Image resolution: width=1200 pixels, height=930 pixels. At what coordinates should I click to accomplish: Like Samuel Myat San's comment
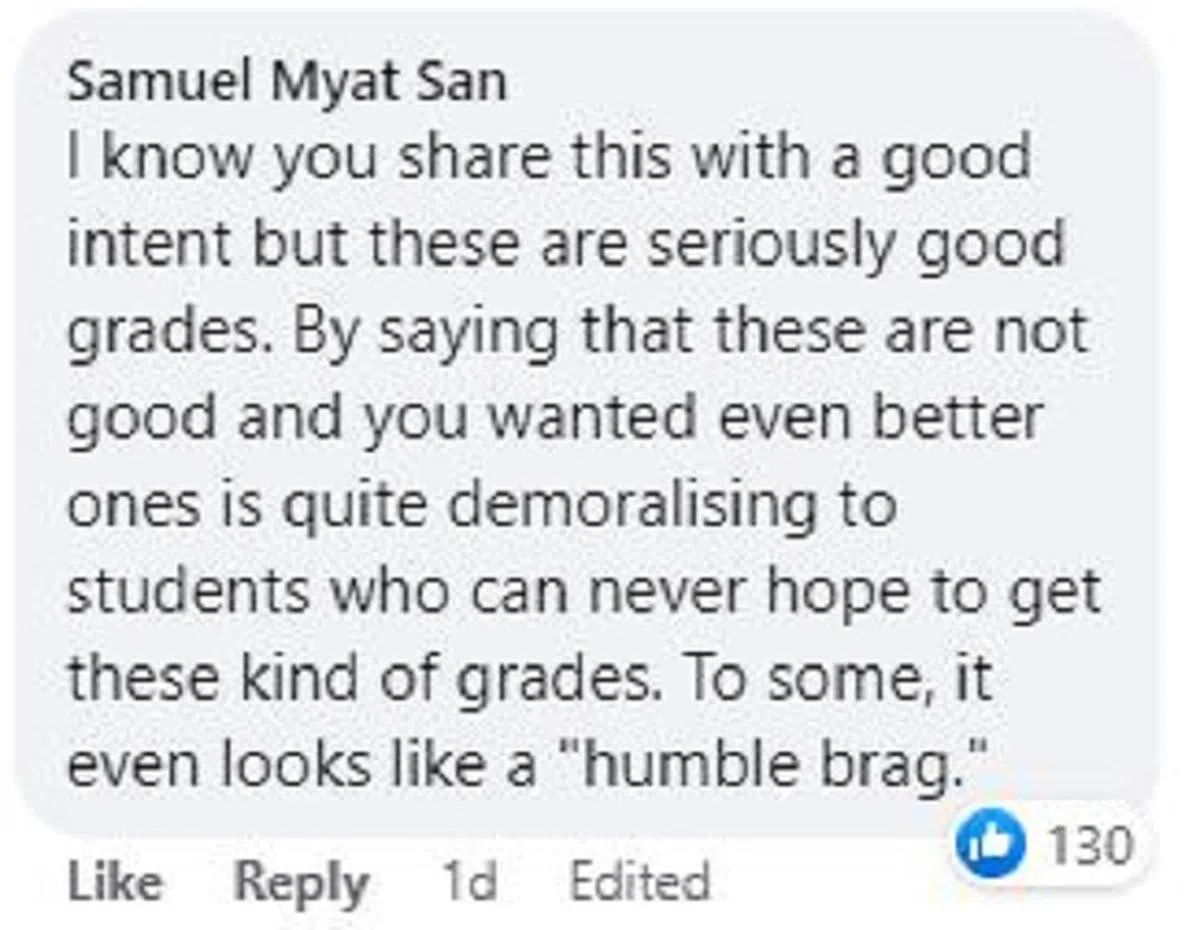pyautogui.click(x=114, y=882)
